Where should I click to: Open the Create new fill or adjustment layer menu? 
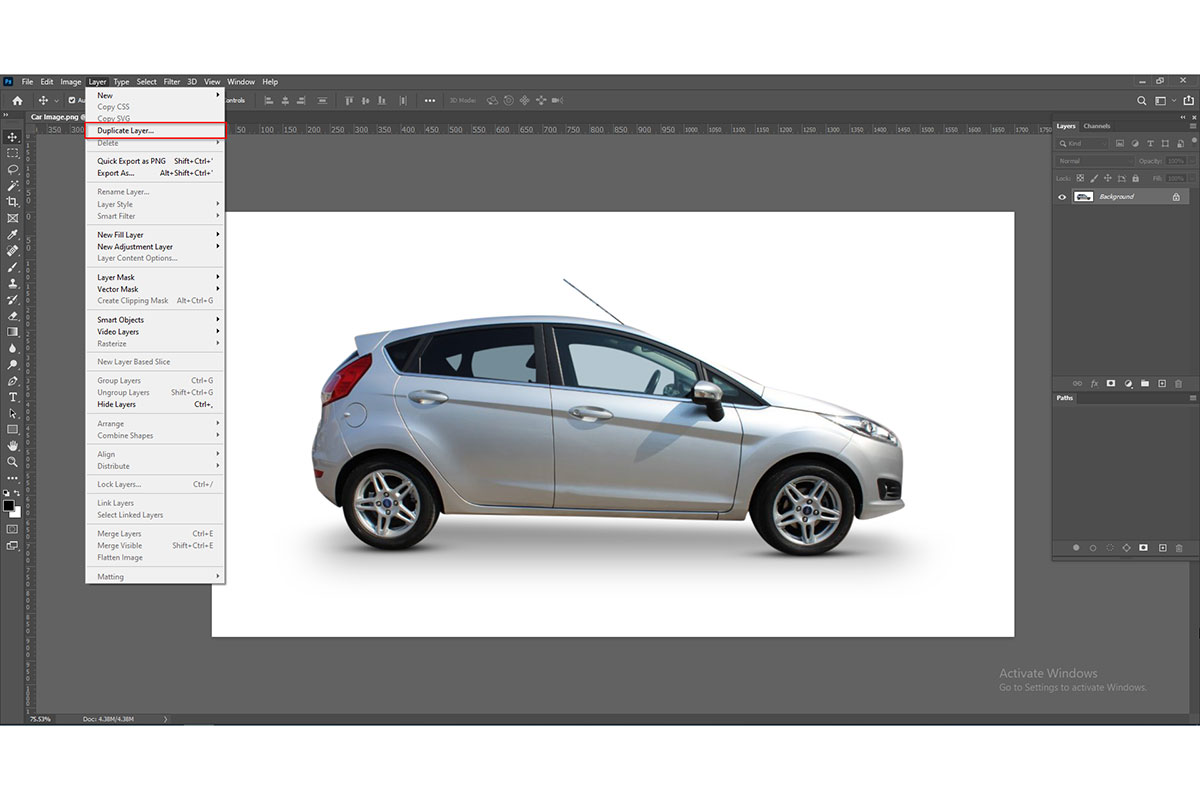(1129, 384)
